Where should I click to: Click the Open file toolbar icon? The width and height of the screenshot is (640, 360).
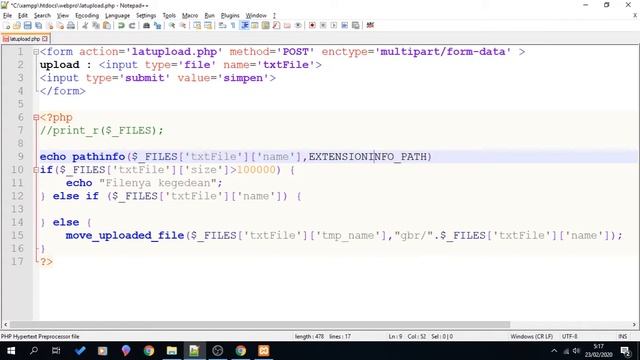point(17,25)
